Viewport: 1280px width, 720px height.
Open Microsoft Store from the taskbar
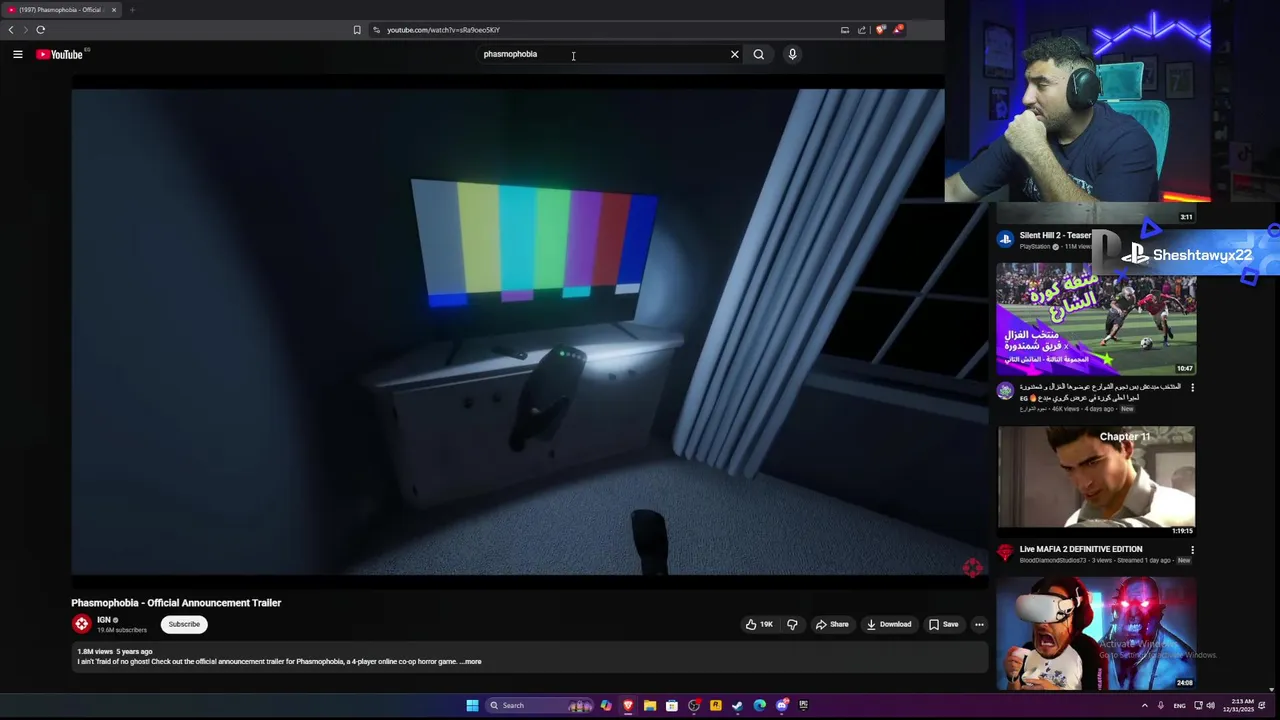coord(672,705)
